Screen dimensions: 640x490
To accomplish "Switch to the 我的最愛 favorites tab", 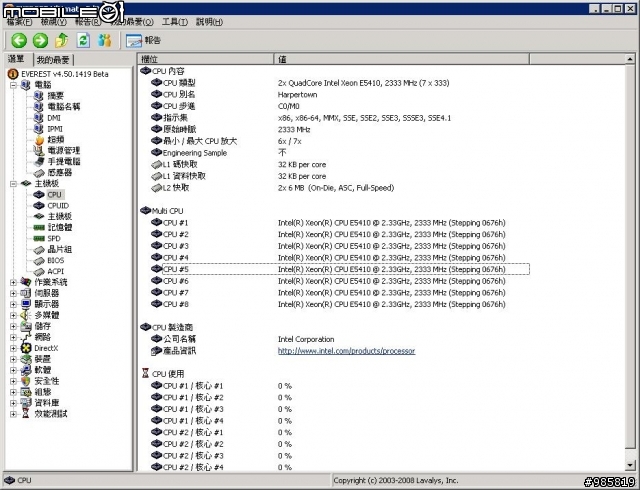I will click(53, 60).
